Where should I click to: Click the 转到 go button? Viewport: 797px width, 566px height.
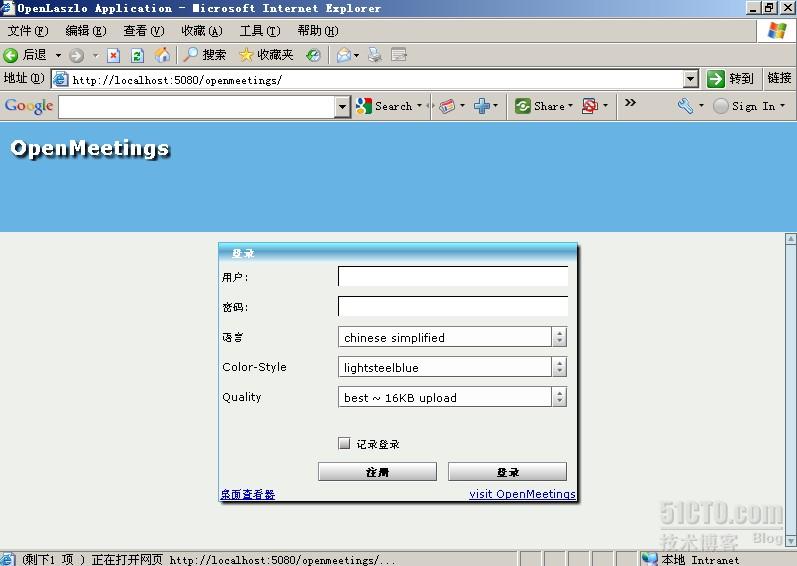tap(730, 79)
